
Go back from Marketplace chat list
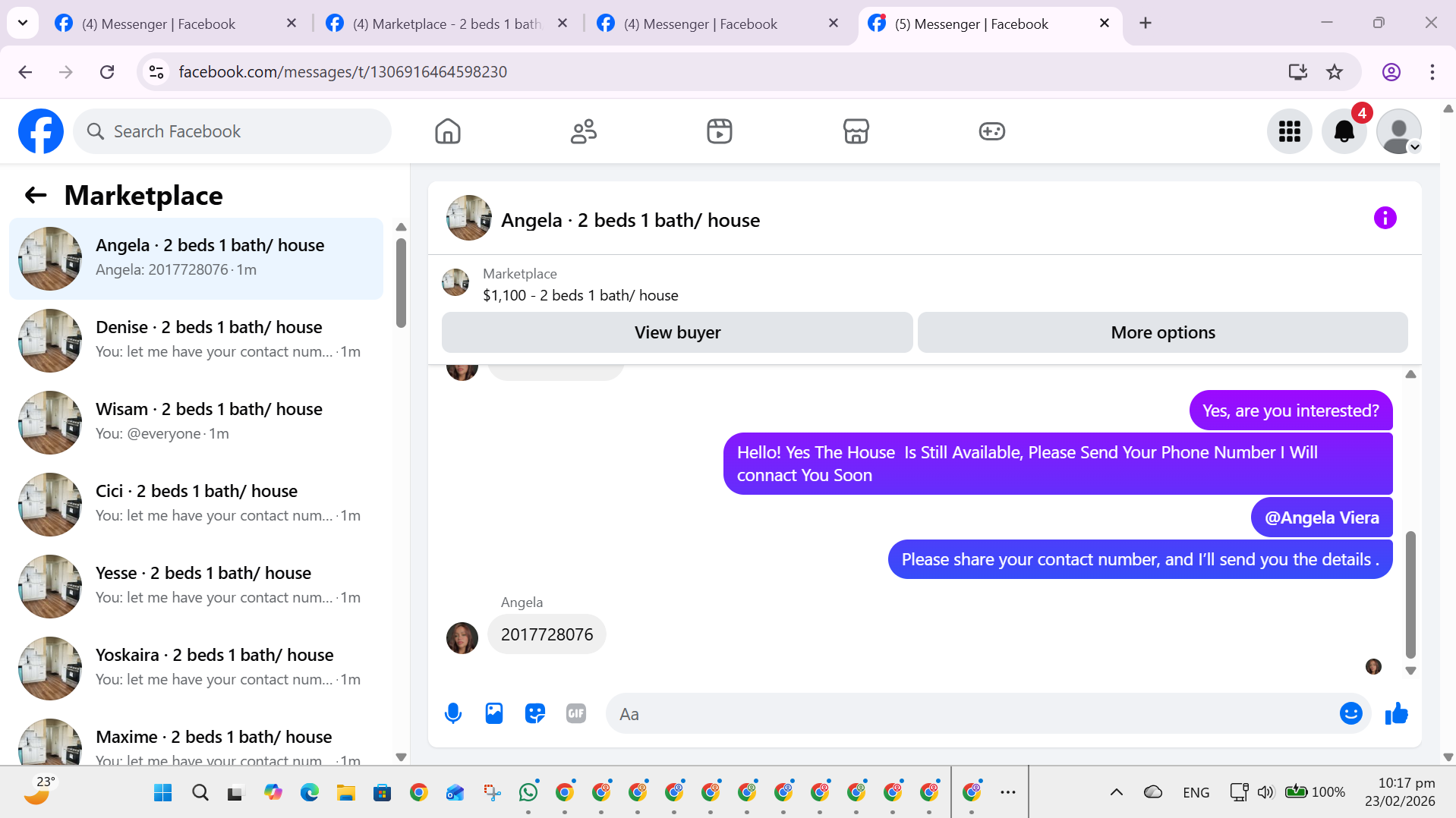click(36, 196)
